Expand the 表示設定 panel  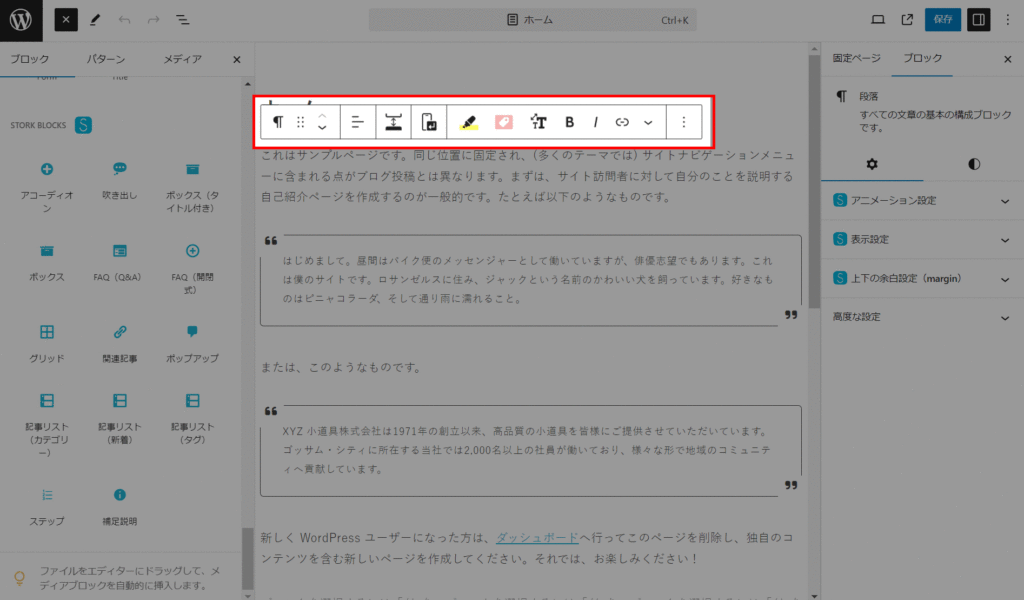pos(922,240)
